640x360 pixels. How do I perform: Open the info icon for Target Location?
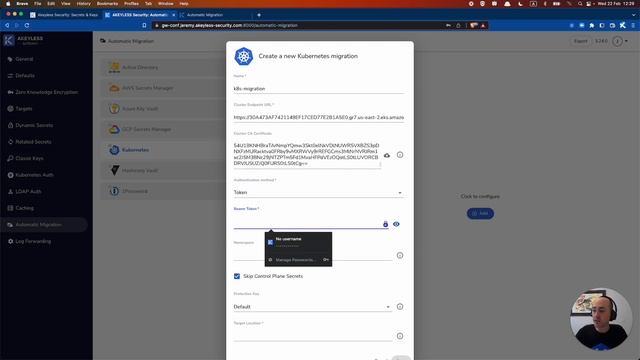400,336
